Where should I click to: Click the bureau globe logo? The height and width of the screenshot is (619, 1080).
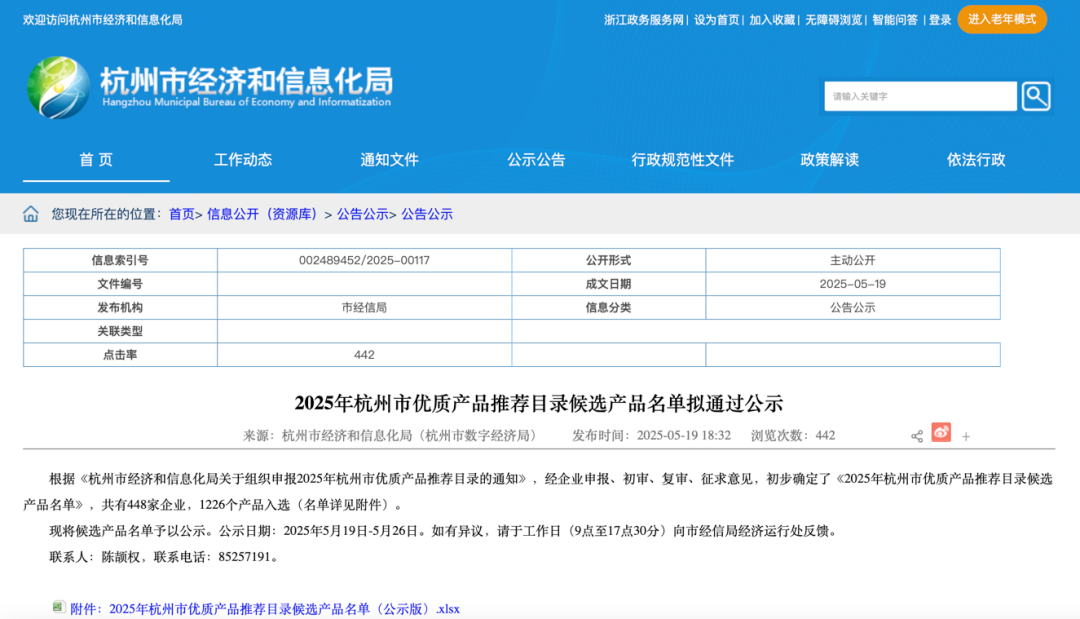coord(59,87)
